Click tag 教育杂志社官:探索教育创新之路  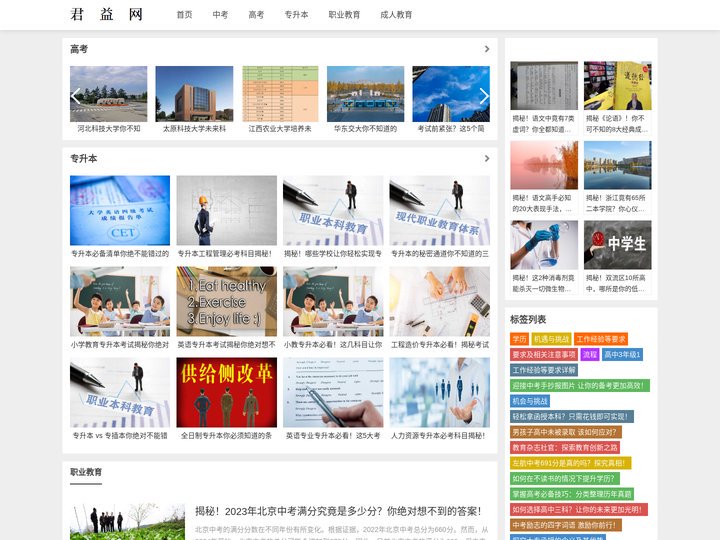click(565, 447)
